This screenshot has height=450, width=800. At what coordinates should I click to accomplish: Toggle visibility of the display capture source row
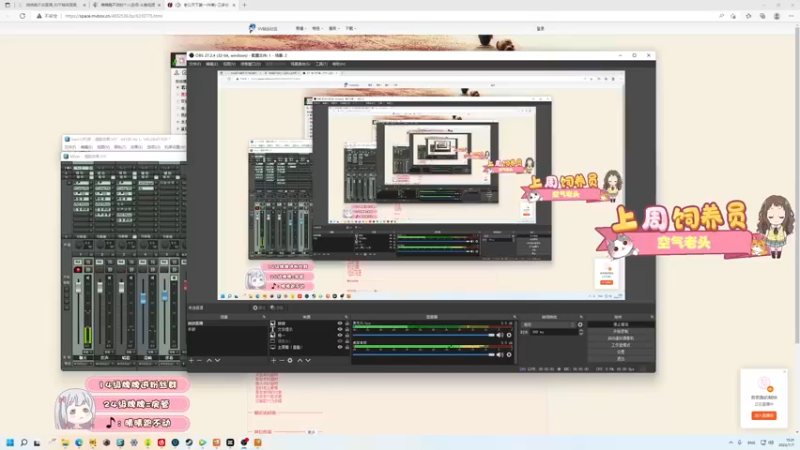340,347
